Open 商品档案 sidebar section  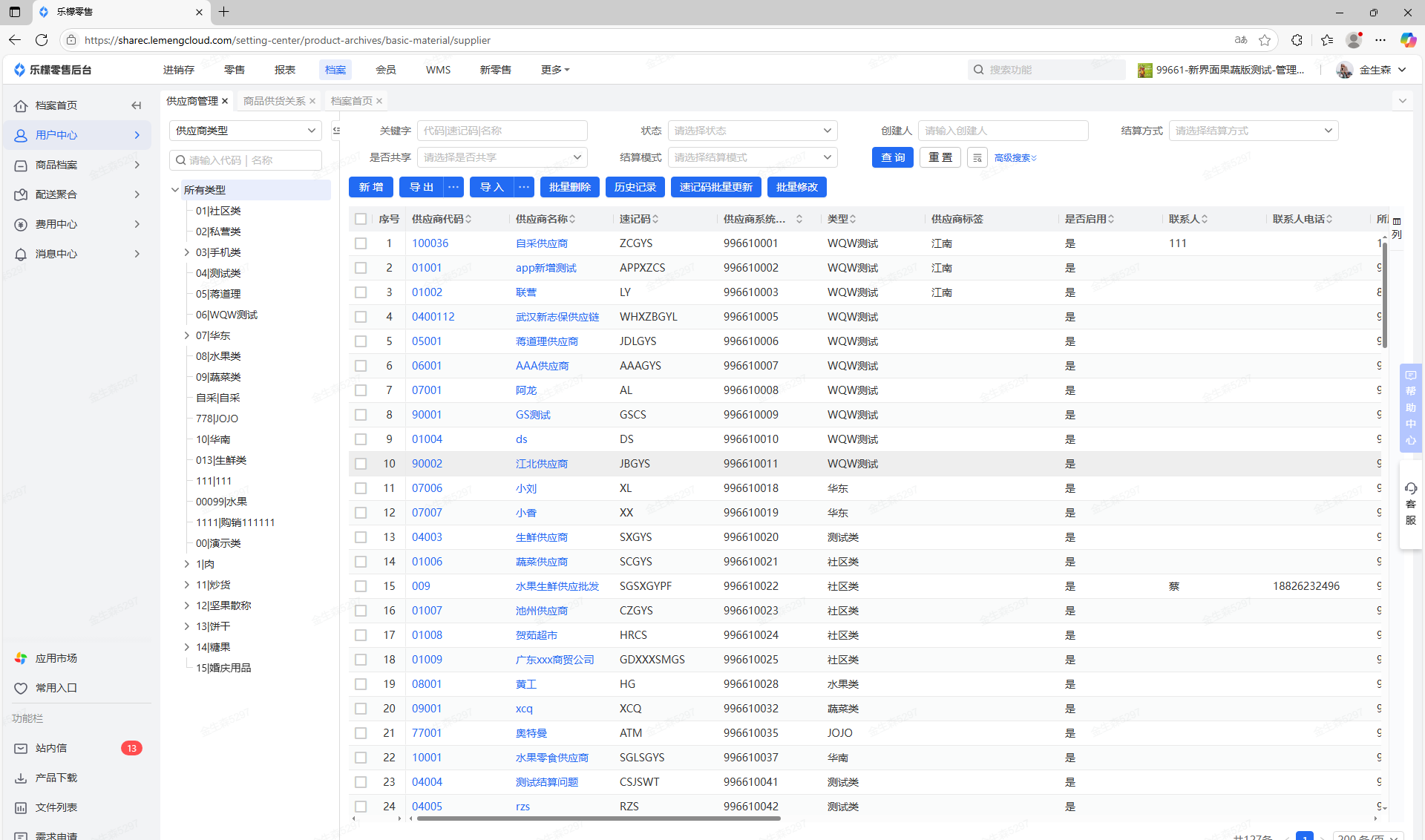tap(77, 165)
